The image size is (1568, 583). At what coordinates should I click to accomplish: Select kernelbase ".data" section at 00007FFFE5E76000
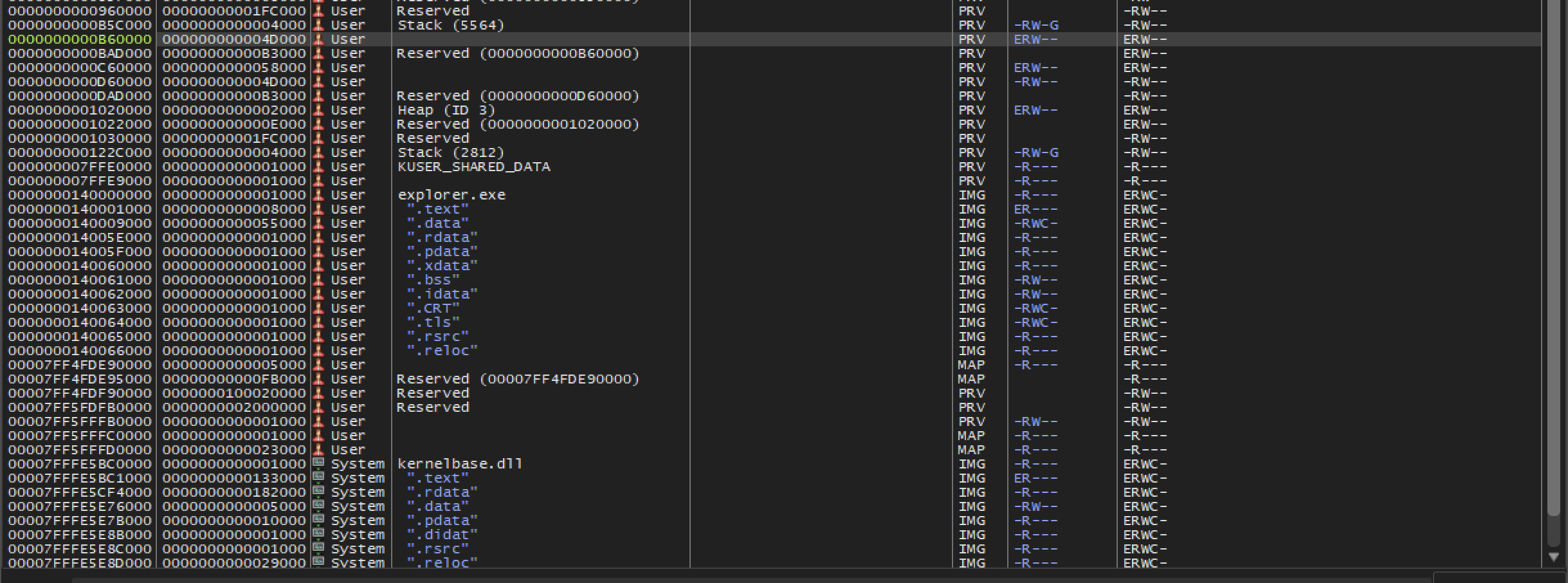click(437, 506)
